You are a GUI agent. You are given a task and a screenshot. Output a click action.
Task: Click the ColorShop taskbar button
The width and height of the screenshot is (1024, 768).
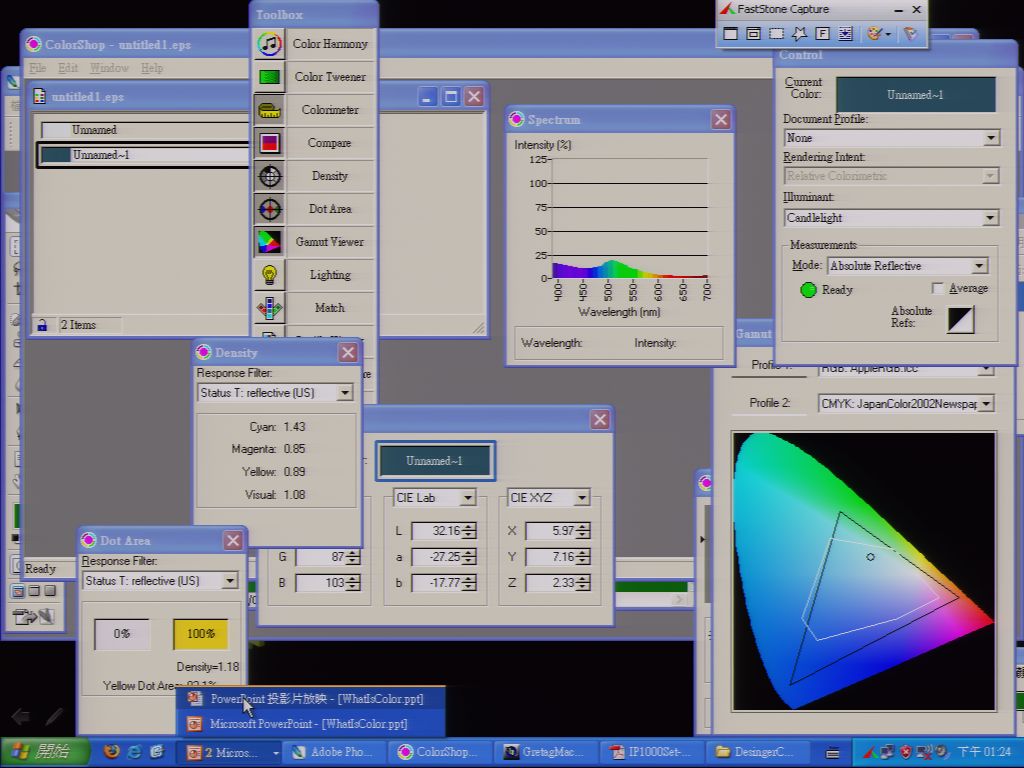point(438,752)
